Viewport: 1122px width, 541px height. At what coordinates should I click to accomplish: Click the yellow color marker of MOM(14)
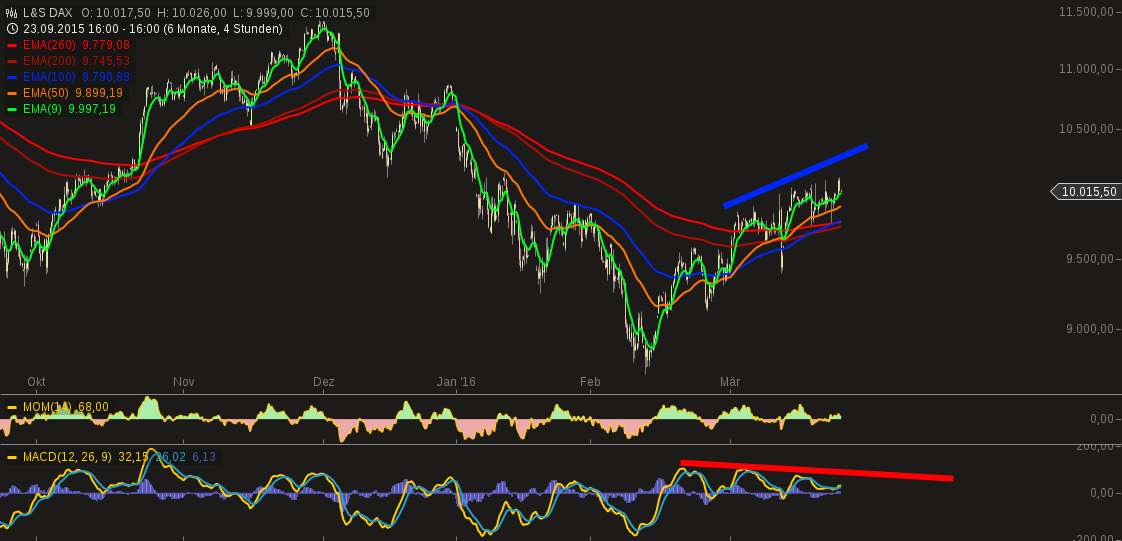(11, 407)
